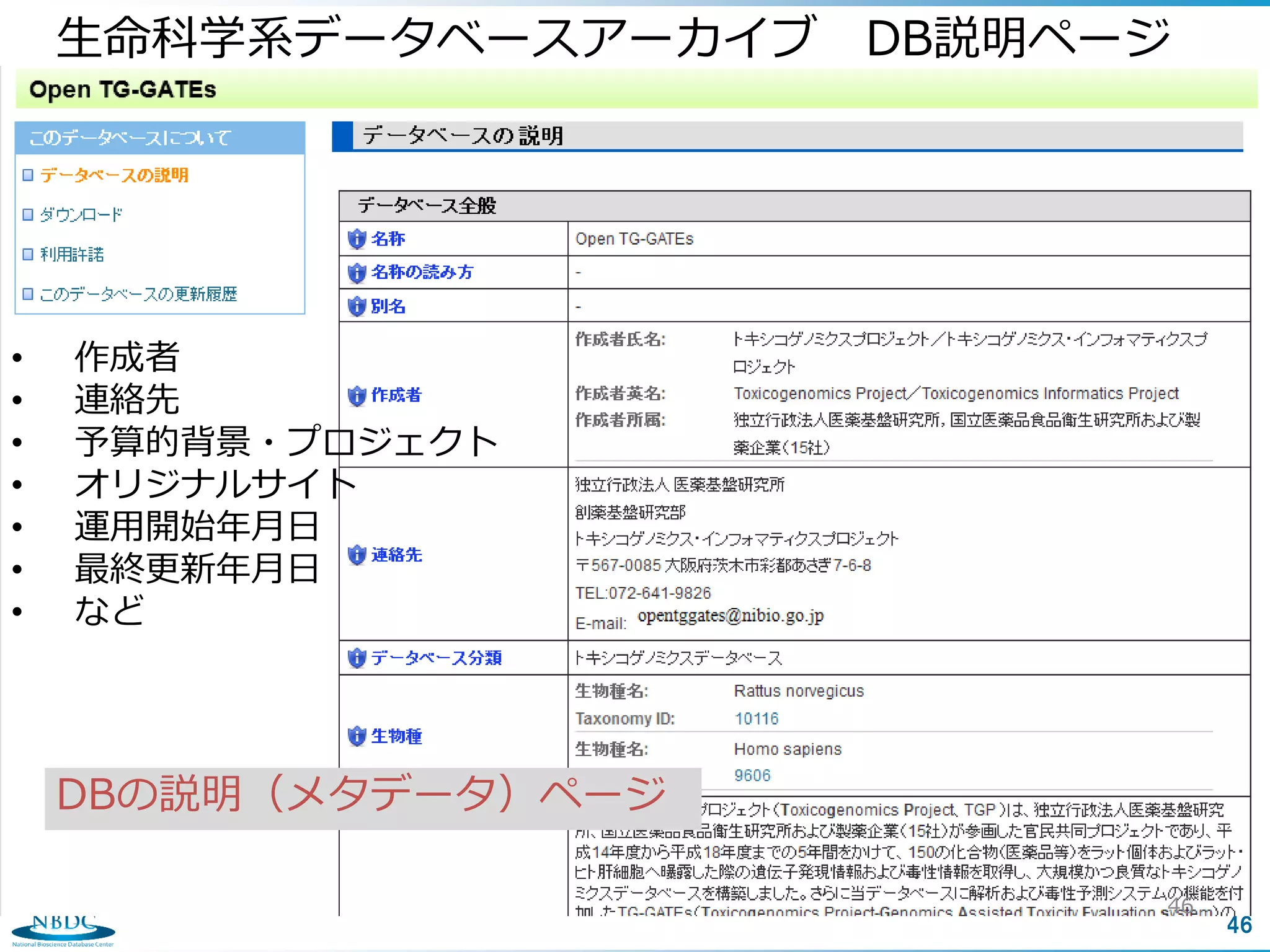Open Taxonomy ID link 10116

[757, 719]
